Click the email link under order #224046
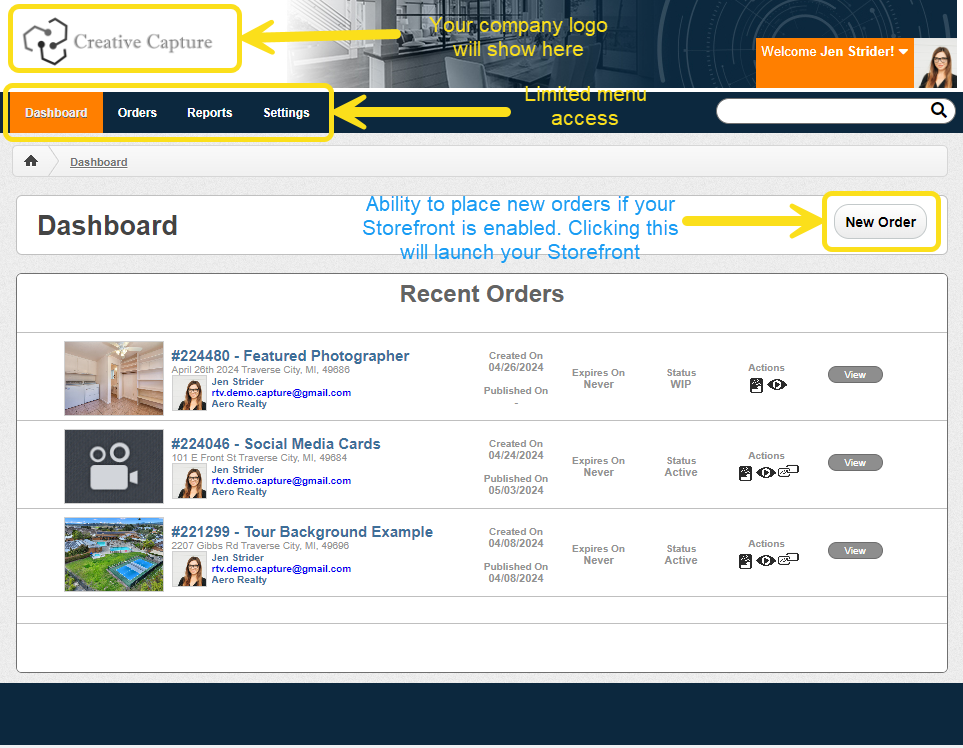 [x=281, y=480]
